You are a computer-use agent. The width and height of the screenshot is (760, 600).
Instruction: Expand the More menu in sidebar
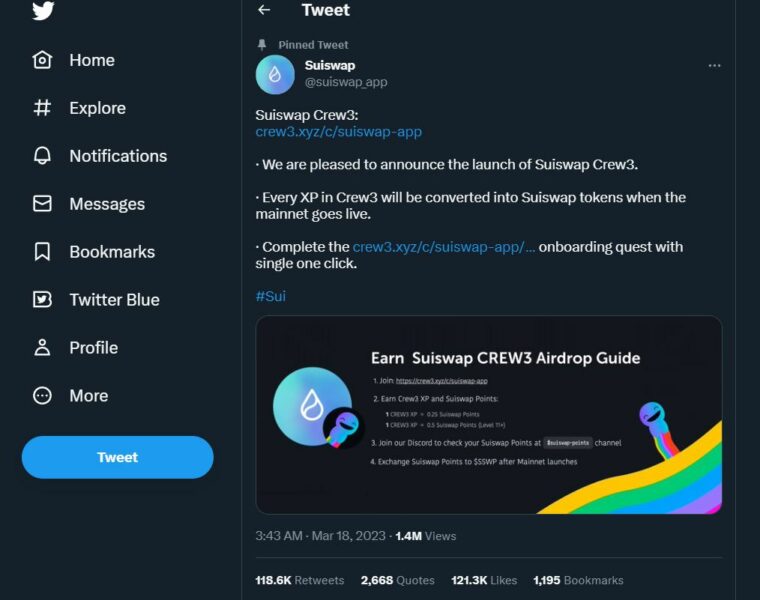(x=42, y=396)
